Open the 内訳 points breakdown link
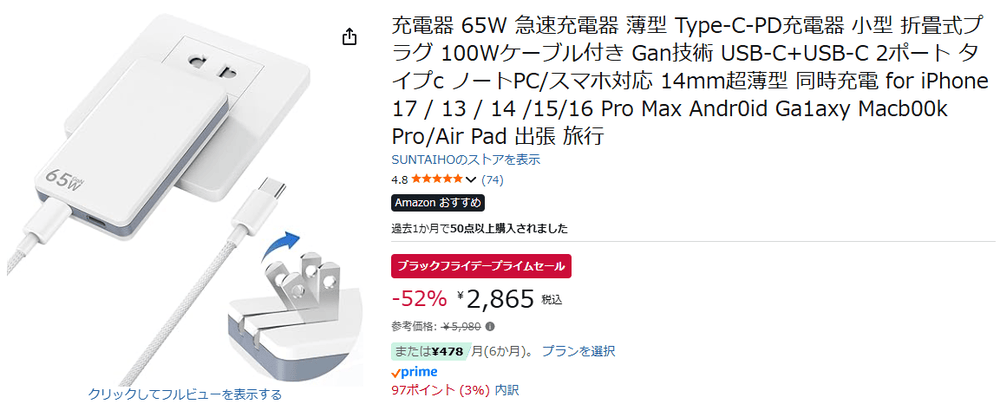The height and width of the screenshot is (404, 1000). pos(507,390)
